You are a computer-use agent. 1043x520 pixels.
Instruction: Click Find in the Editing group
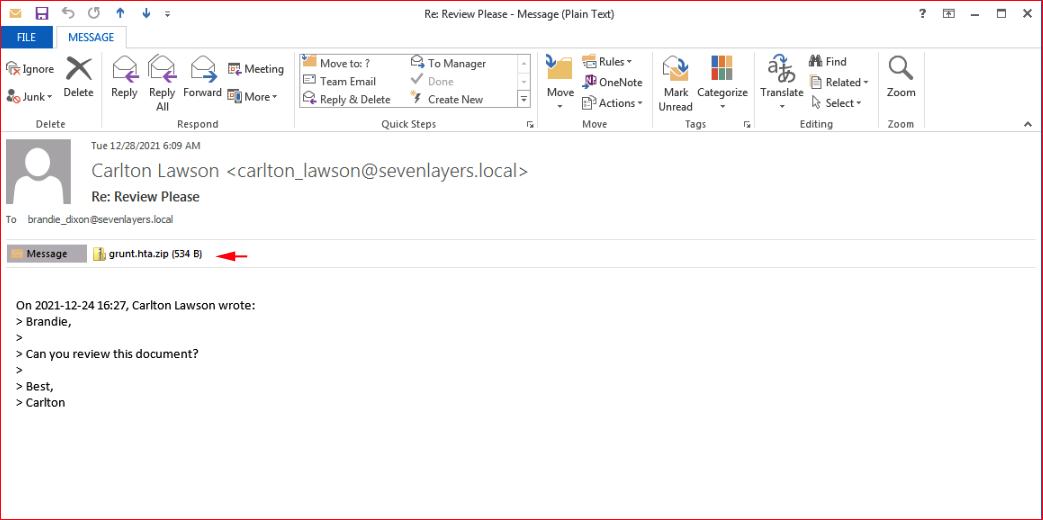click(x=827, y=62)
